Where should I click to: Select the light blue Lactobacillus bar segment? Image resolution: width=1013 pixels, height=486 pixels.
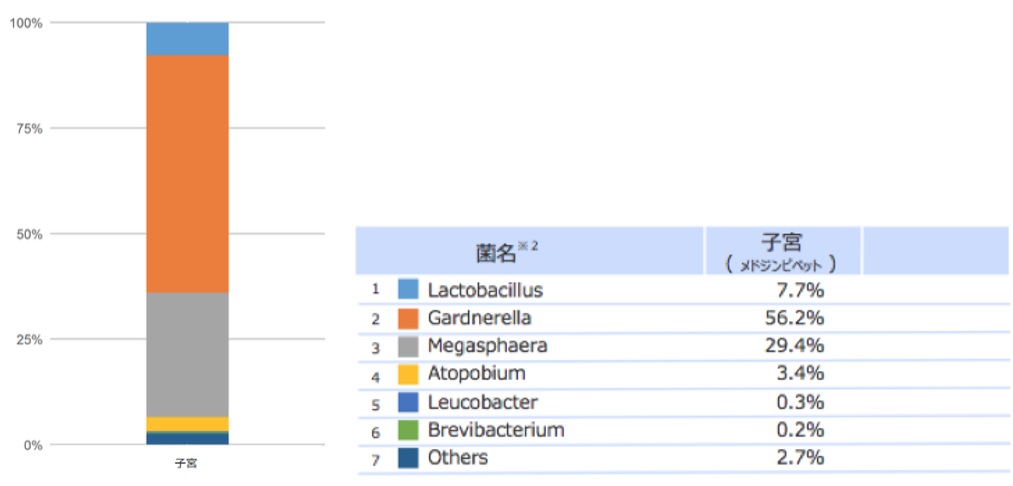[x=187, y=39]
